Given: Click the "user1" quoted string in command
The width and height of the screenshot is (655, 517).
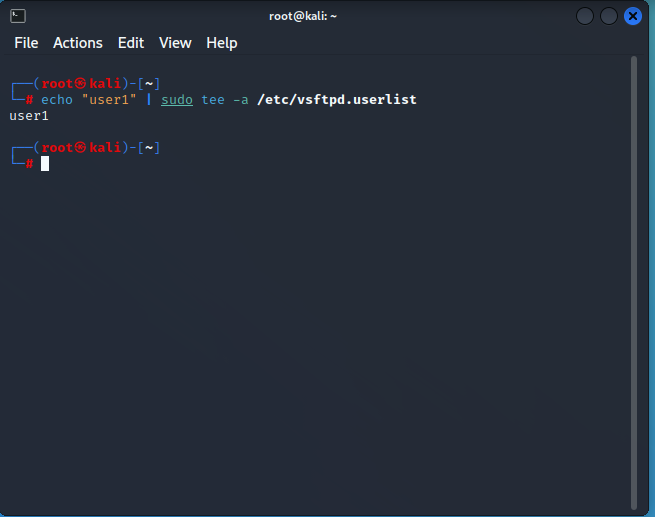Looking at the screenshot, I should point(109,100).
